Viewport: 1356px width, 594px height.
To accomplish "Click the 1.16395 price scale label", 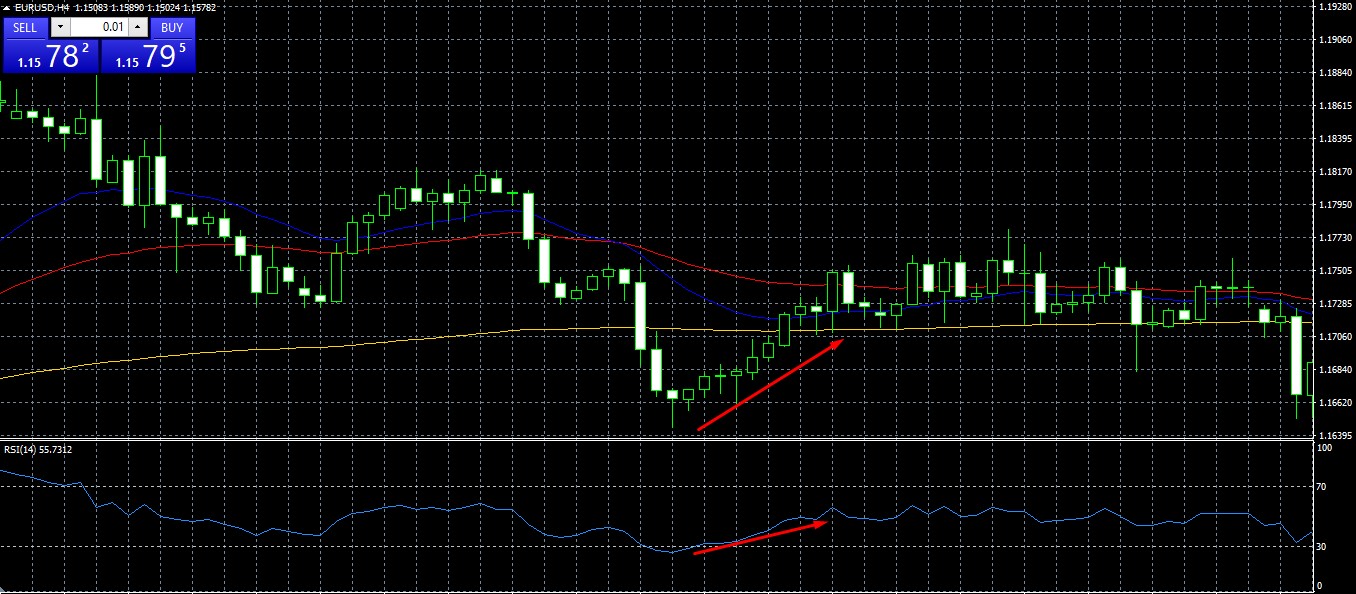I will [x=1335, y=435].
